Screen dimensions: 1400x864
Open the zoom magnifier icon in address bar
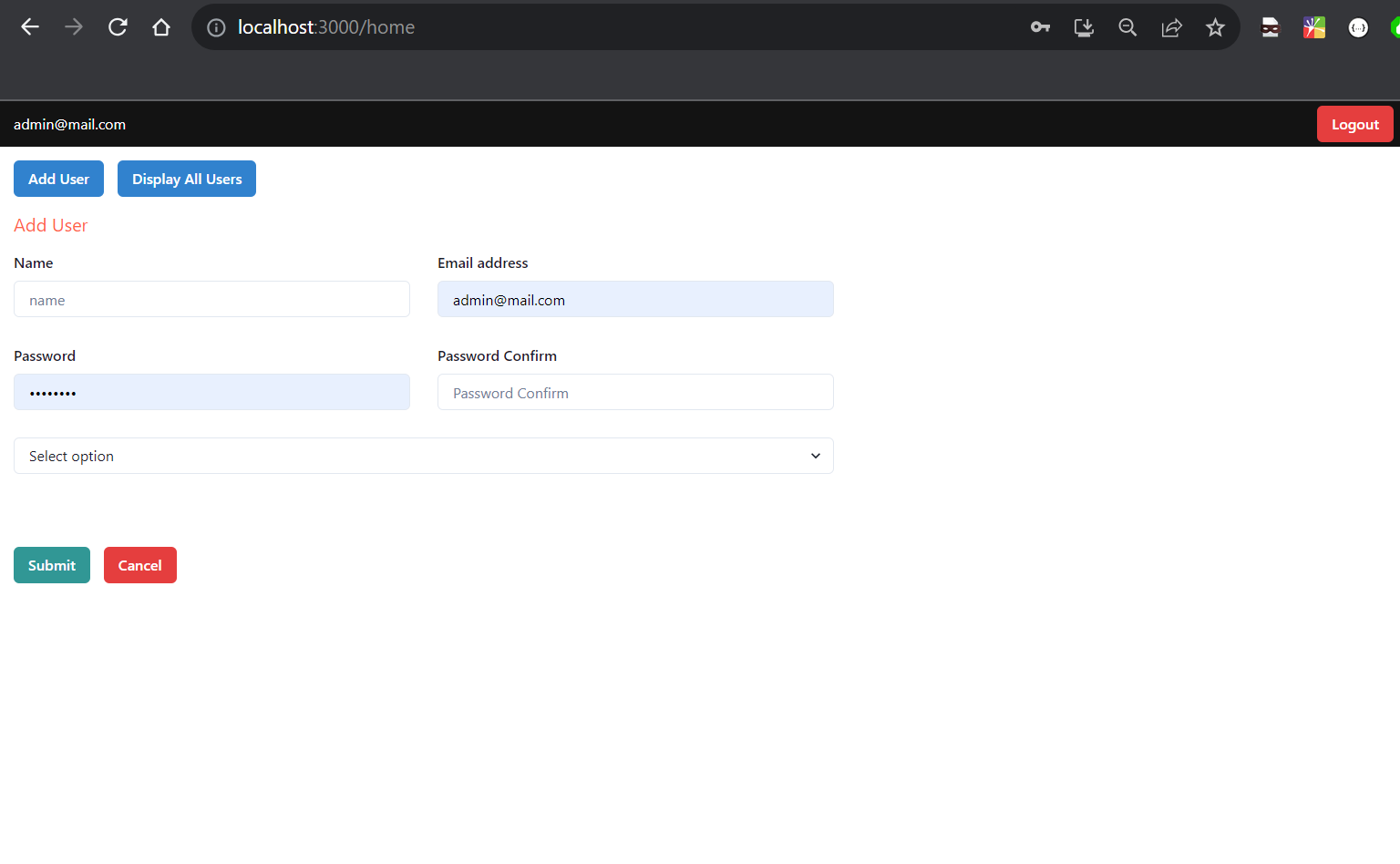click(1127, 27)
